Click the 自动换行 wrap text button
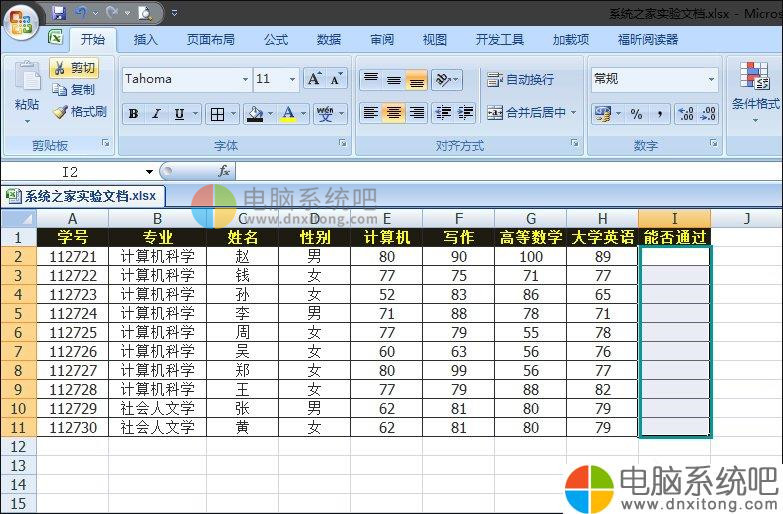 click(x=520, y=79)
